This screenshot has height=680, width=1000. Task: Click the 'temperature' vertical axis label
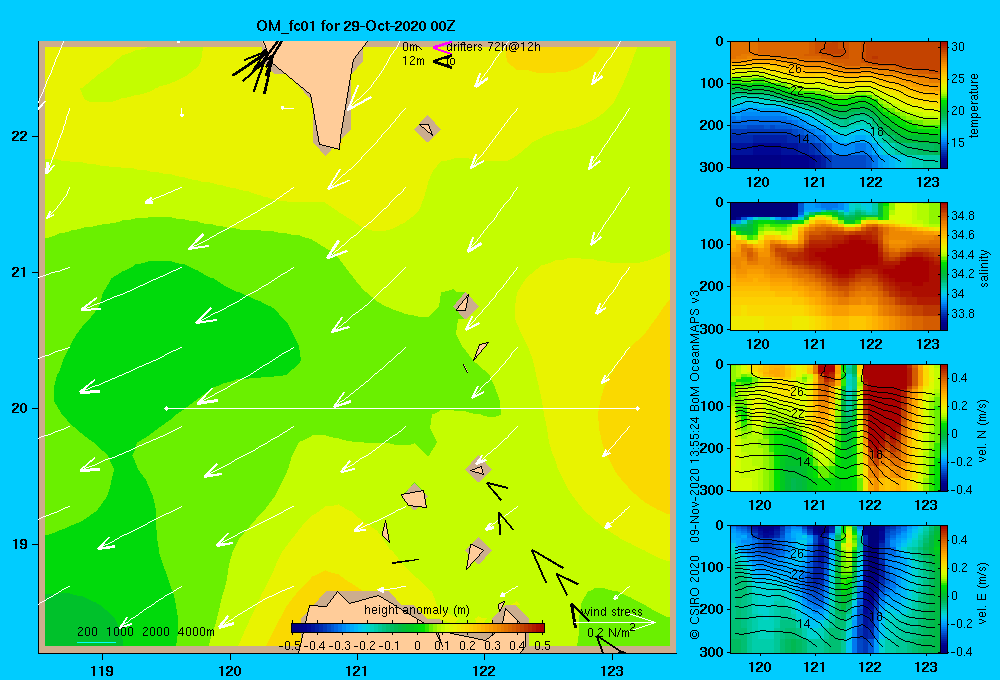[x=974, y=106]
